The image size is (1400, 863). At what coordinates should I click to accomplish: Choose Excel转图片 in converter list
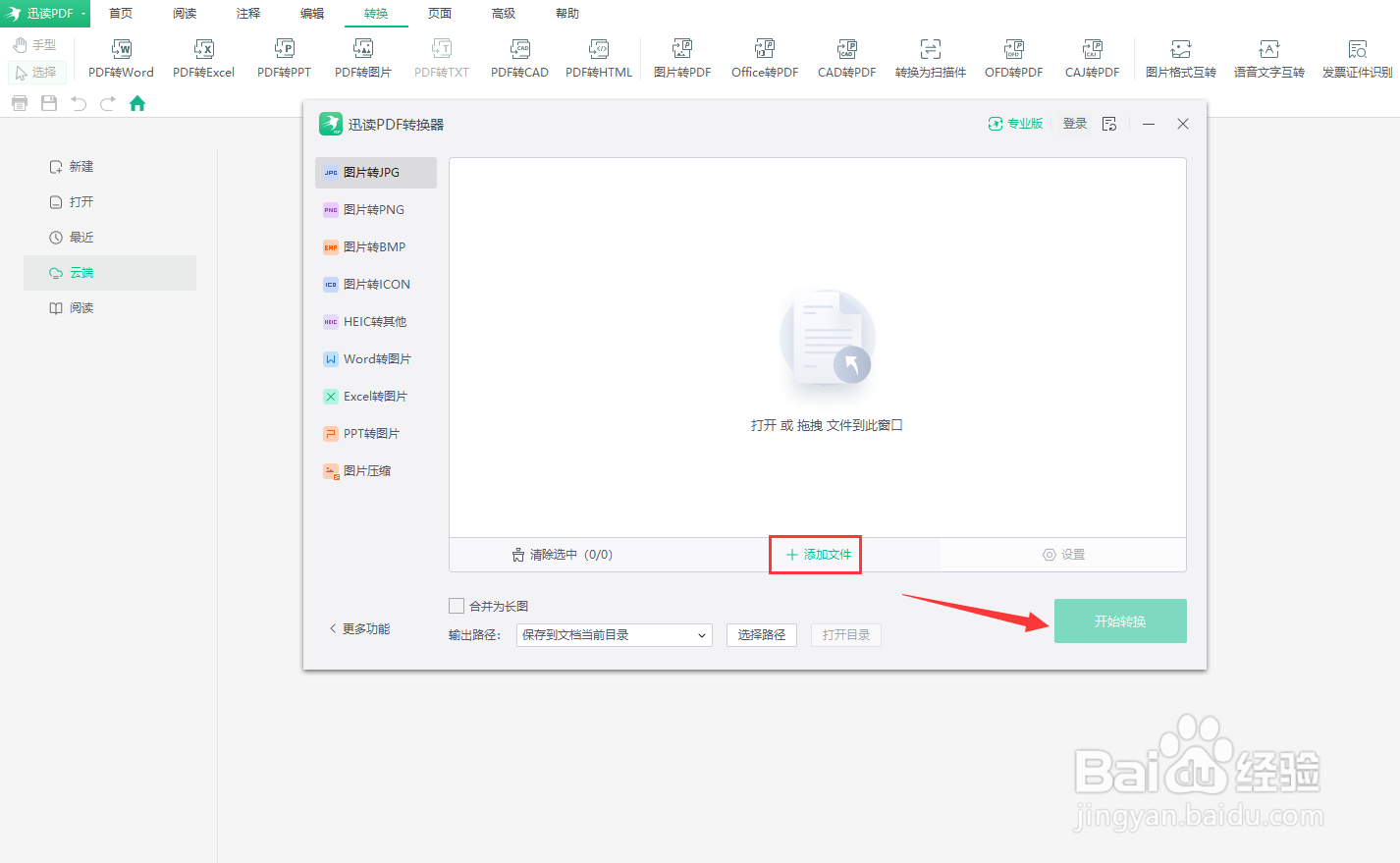click(376, 397)
